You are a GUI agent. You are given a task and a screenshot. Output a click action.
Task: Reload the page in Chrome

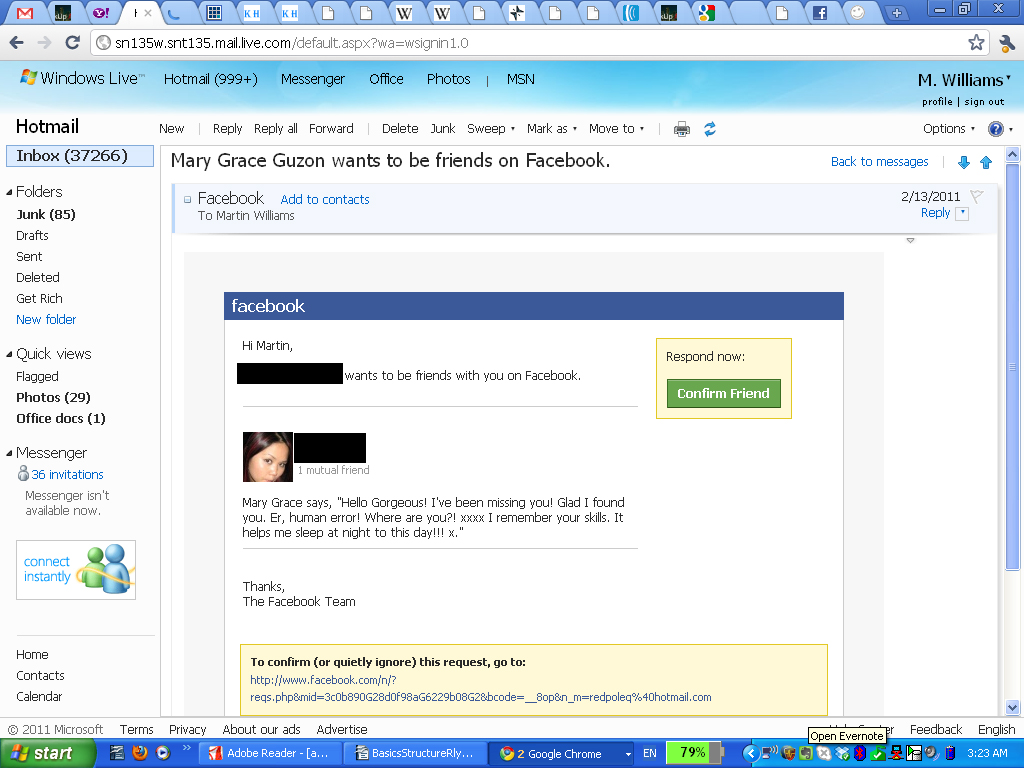[x=72, y=43]
